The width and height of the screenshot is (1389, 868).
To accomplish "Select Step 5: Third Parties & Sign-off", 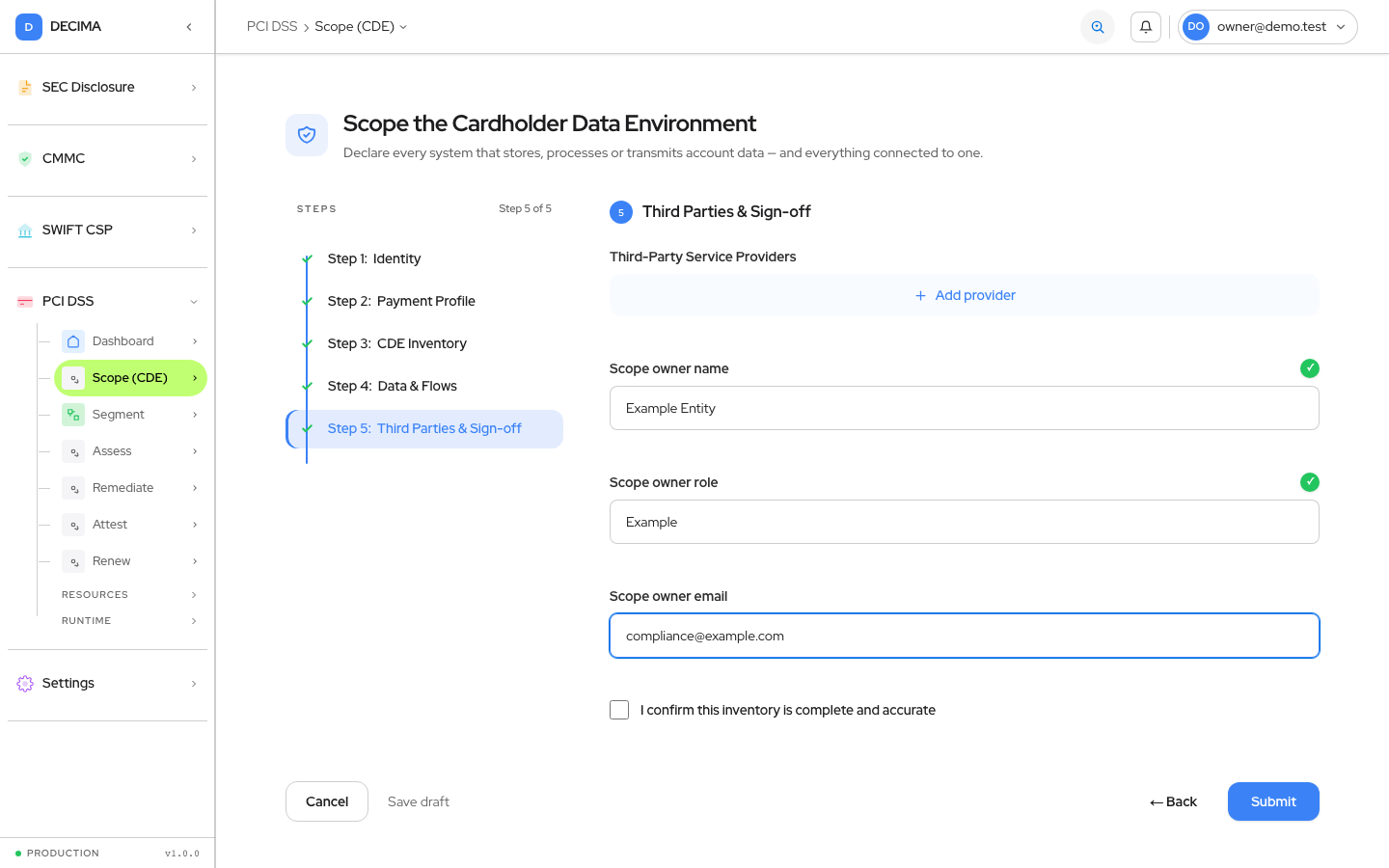I will (x=424, y=429).
